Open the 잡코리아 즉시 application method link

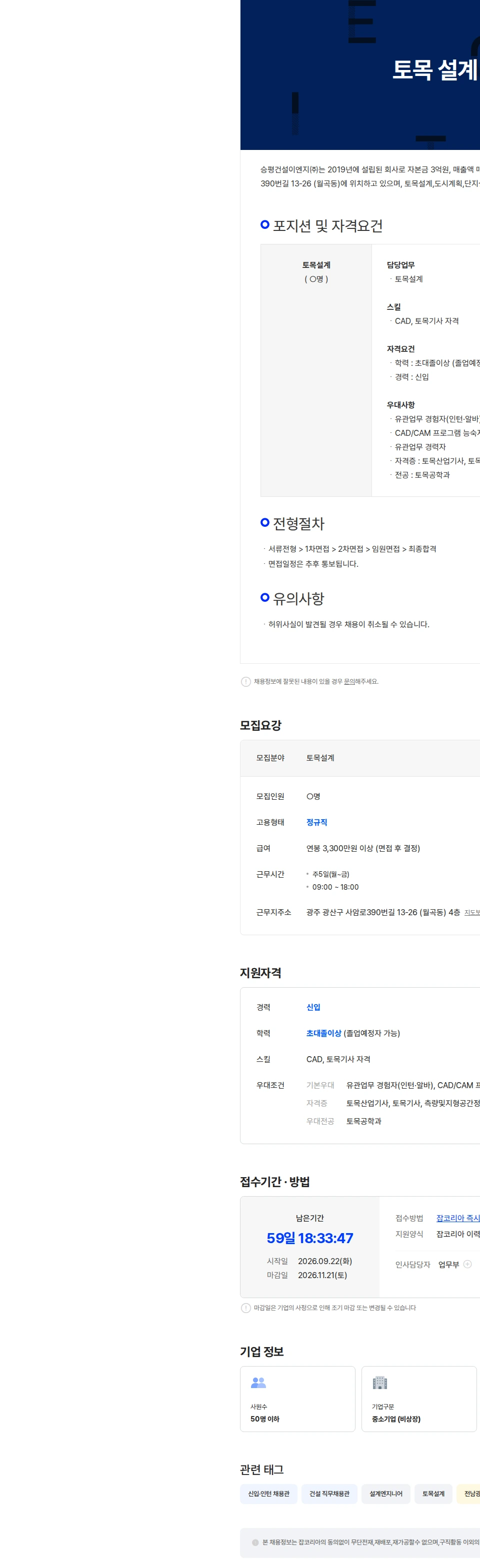(x=458, y=1218)
